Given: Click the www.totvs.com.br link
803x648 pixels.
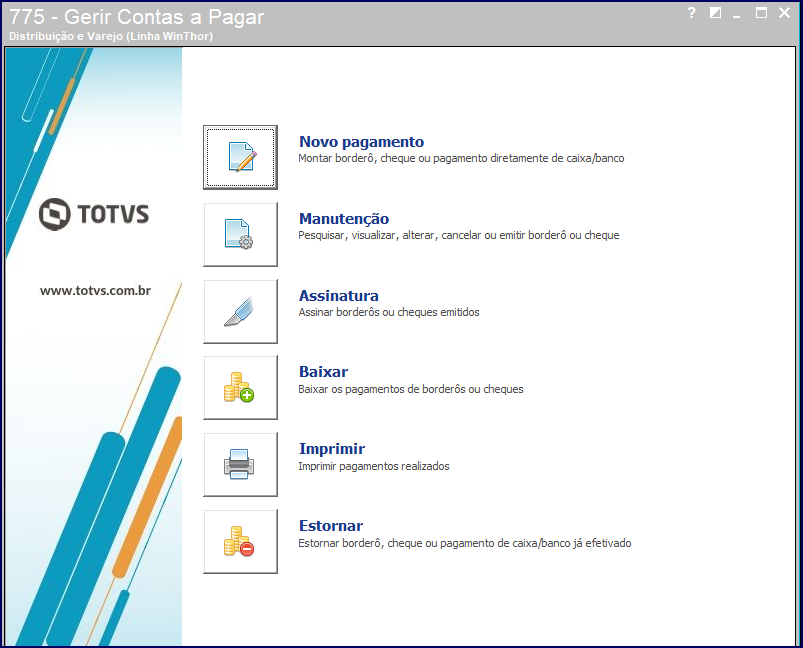Looking at the screenshot, I should click(95, 291).
